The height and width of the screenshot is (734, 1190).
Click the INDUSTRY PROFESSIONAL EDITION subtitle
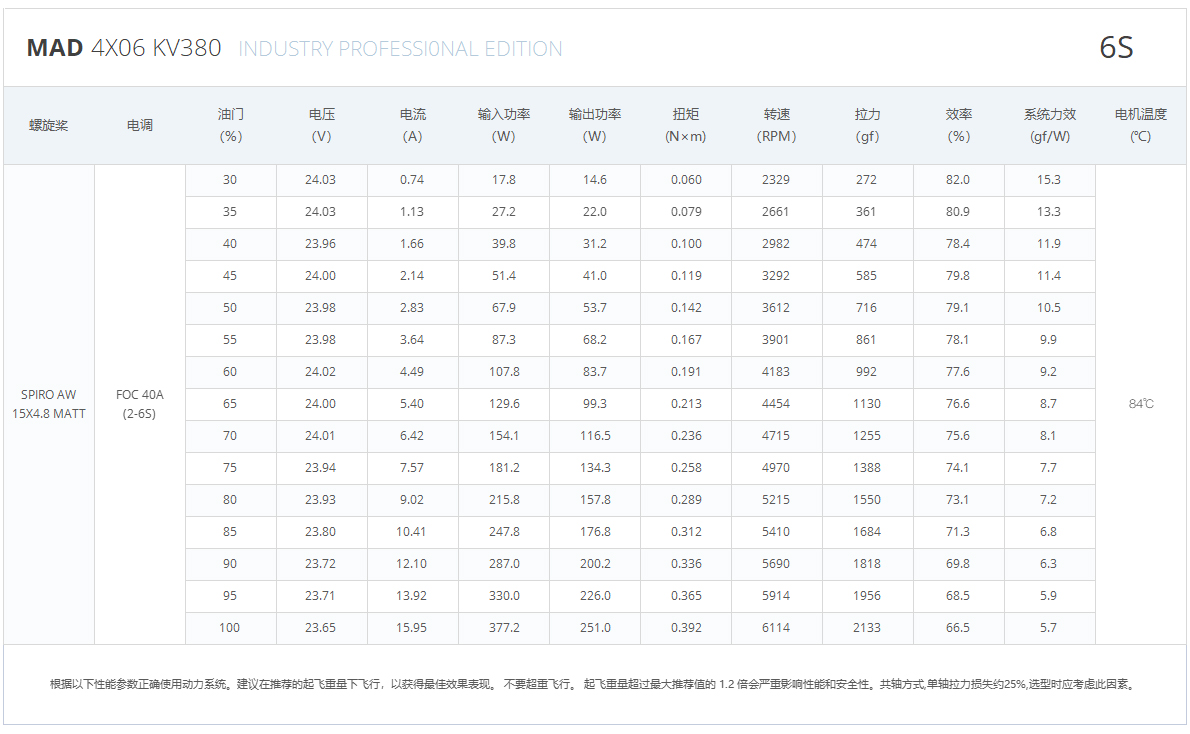pyautogui.click(x=400, y=49)
